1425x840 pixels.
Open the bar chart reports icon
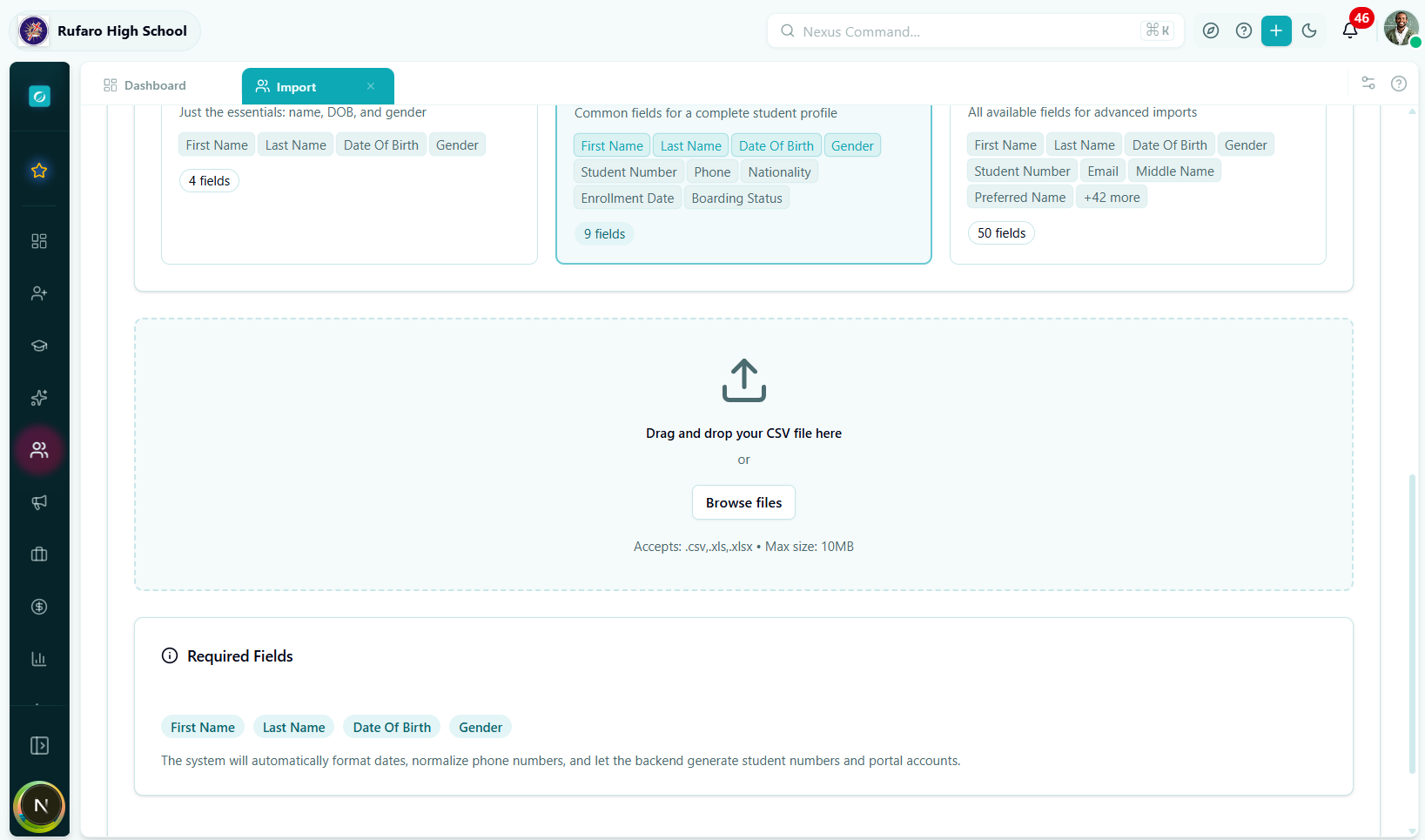pos(39,659)
